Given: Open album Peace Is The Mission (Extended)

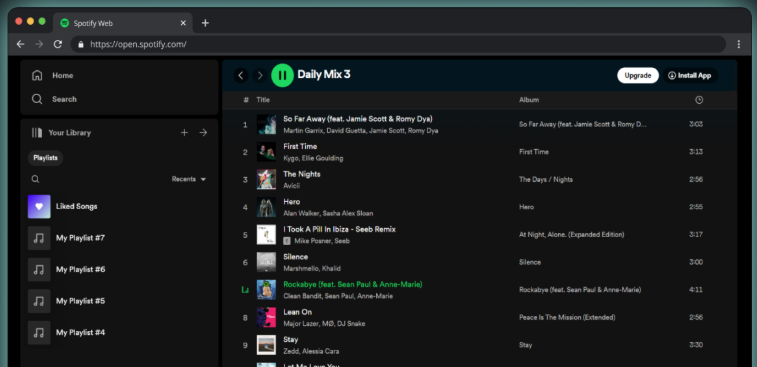Looking at the screenshot, I should [567, 317].
